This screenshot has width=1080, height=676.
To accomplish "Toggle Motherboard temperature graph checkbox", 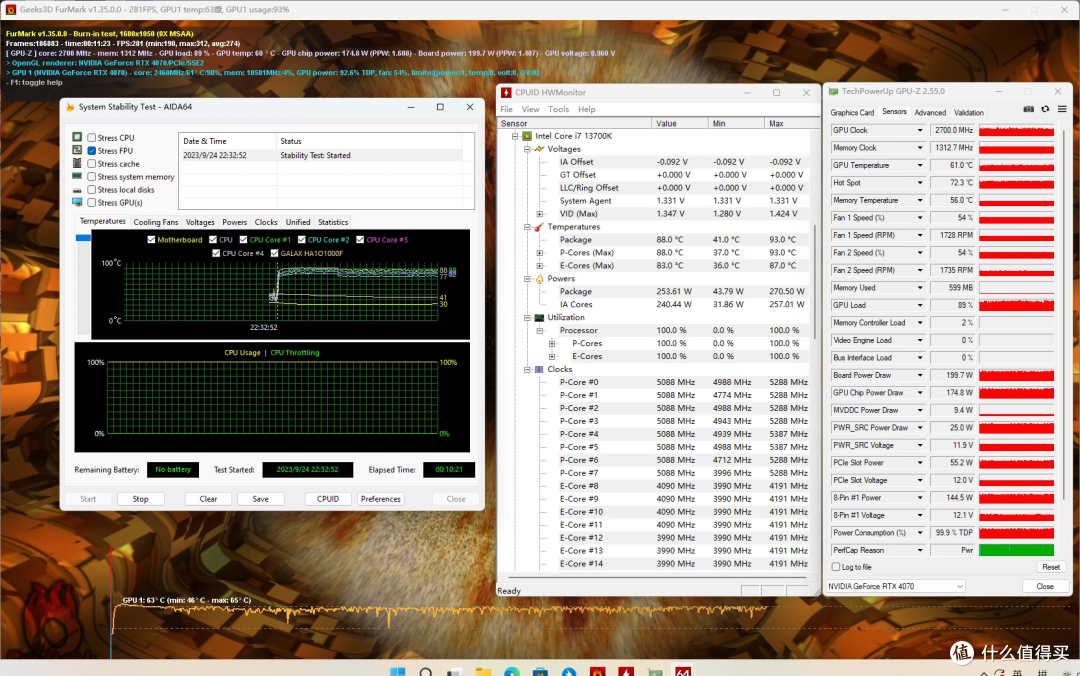I will click(x=152, y=240).
